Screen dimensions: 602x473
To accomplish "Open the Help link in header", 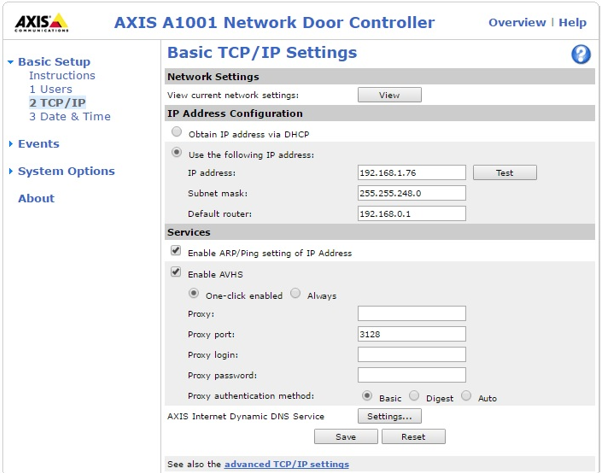I will 572,23.
